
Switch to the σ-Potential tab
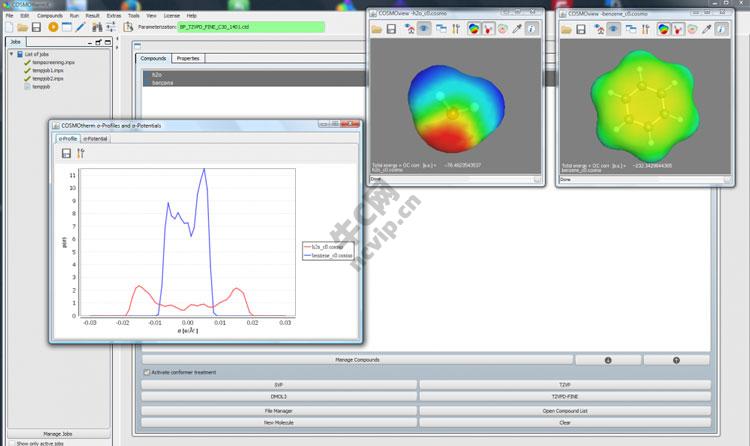pos(95,139)
